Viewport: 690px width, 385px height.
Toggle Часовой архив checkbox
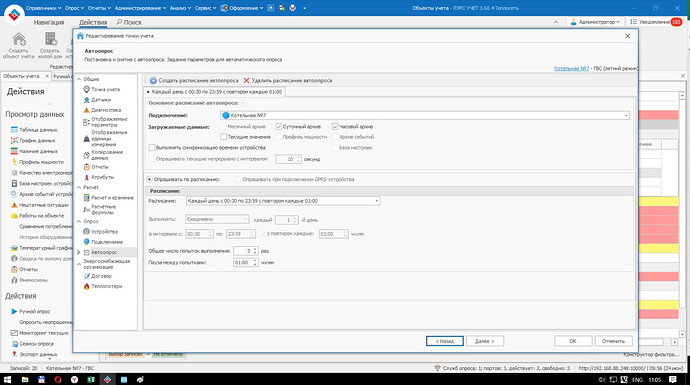(335, 126)
